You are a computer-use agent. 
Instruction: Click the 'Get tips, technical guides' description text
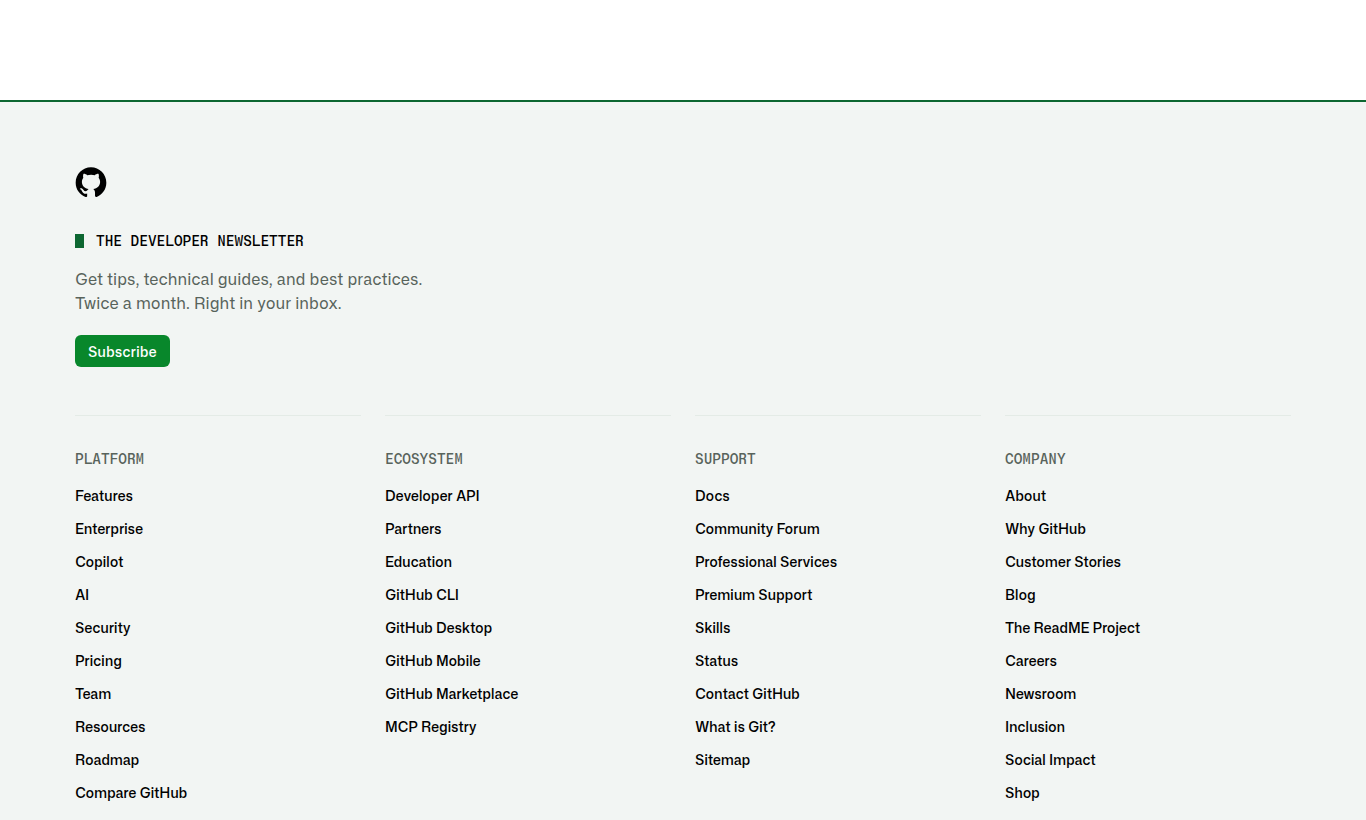tap(249, 291)
